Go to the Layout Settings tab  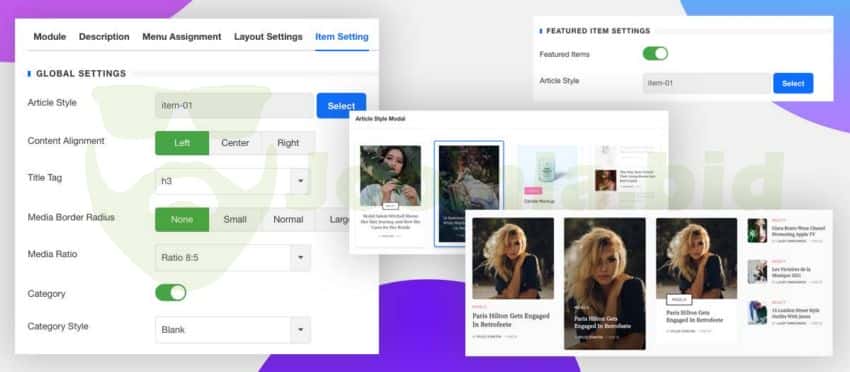[x=268, y=37]
